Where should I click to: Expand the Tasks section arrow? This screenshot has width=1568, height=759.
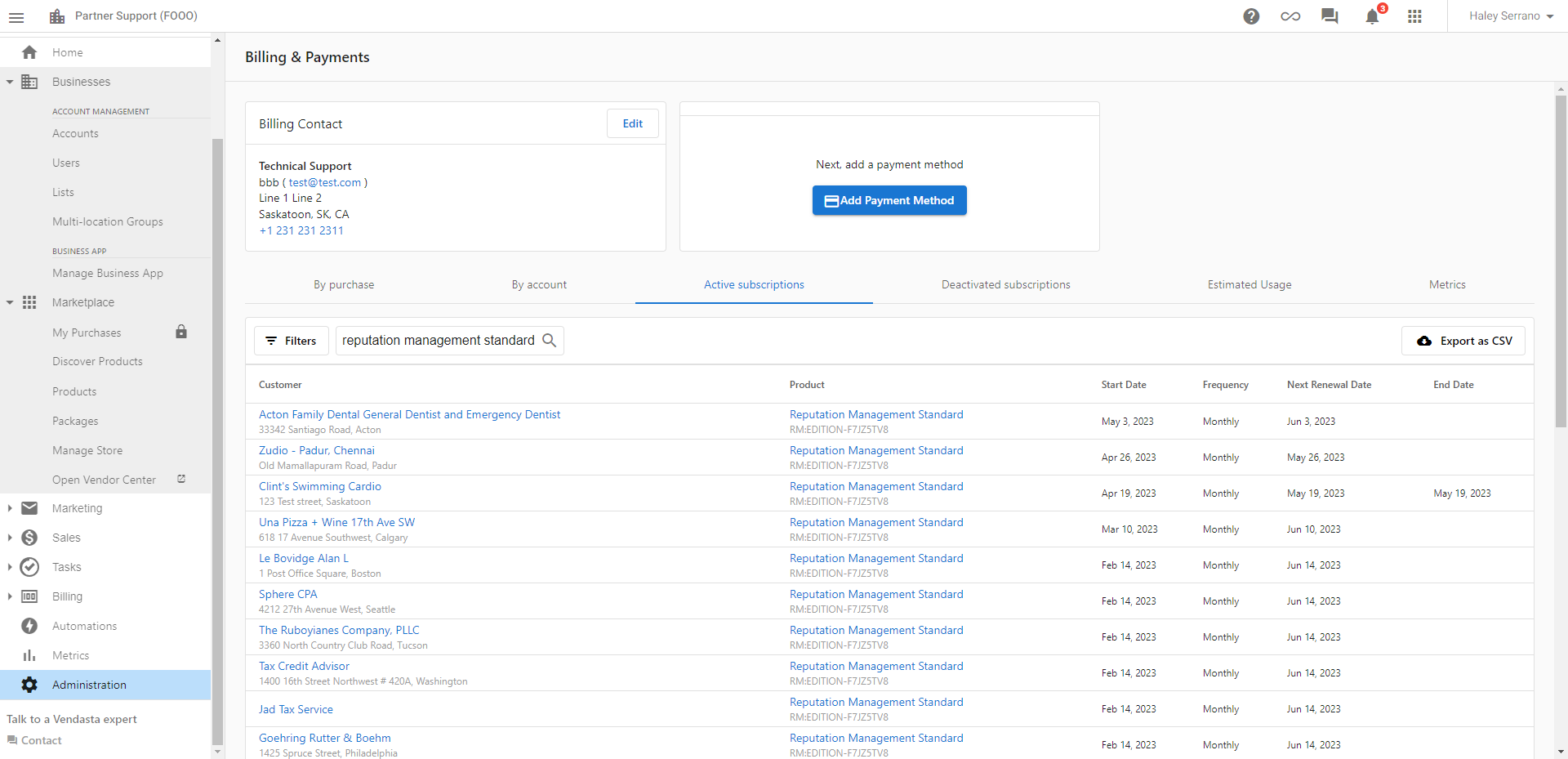pyautogui.click(x=10, y=567)
